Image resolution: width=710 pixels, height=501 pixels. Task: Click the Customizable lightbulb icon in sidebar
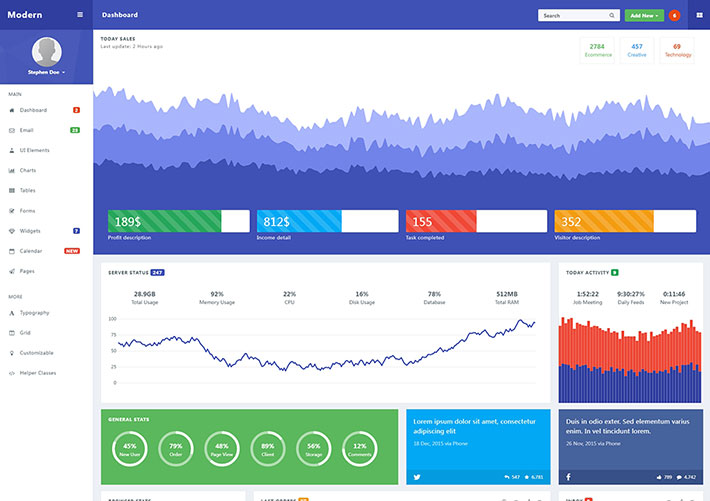pos(11,353)
